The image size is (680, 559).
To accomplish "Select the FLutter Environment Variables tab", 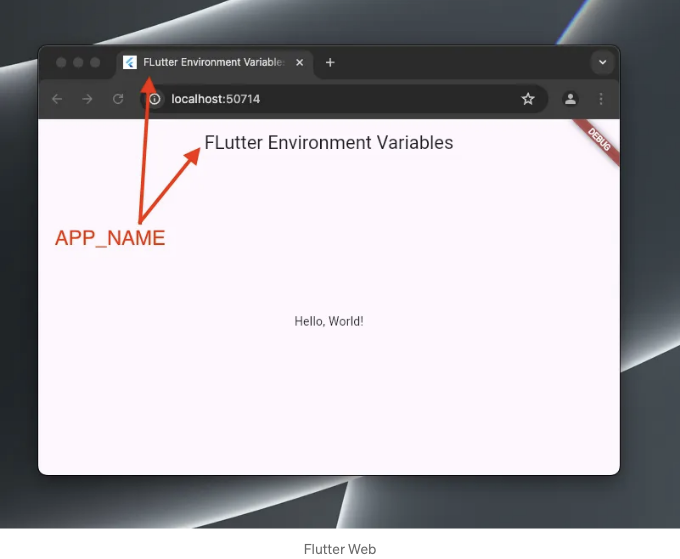I will click(x=214, y=63).
